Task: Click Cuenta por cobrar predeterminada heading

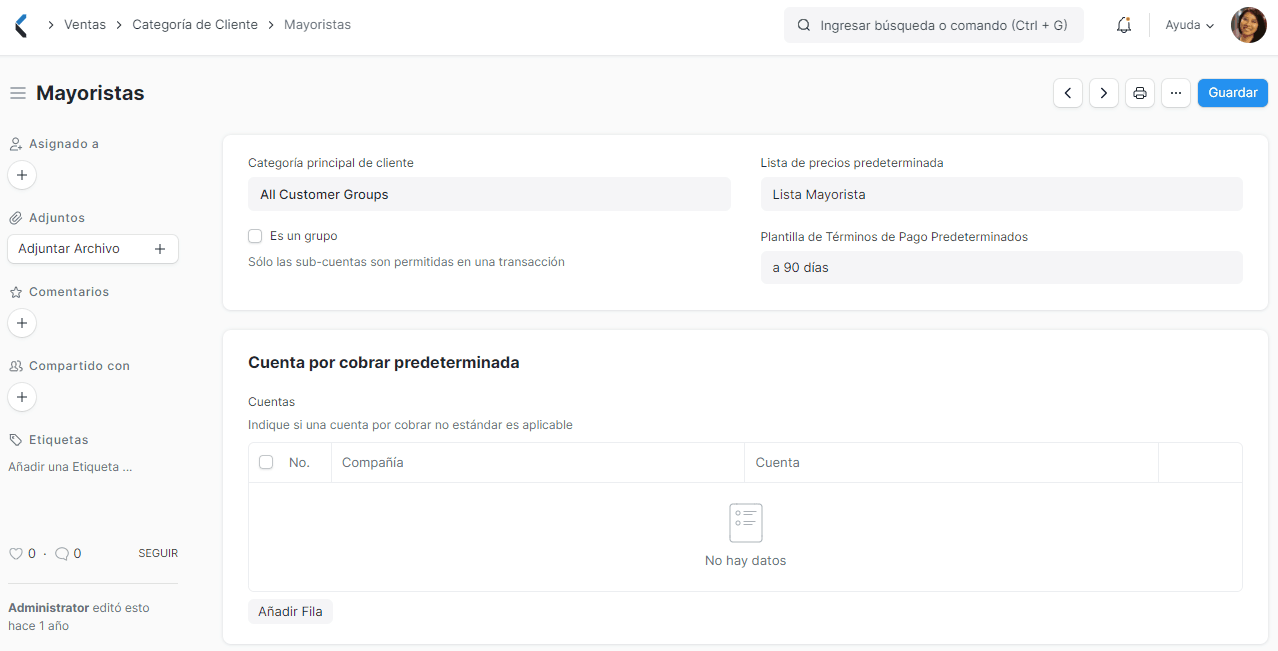Action: pos(384,362)
